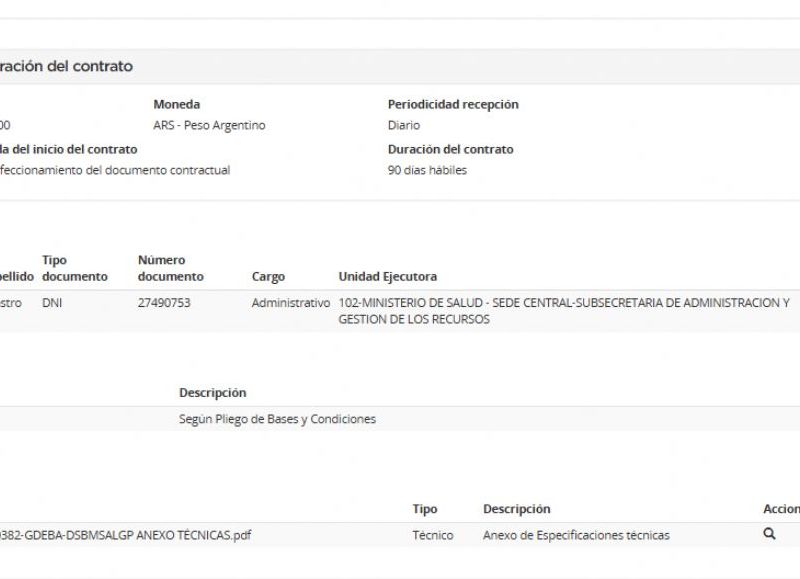This screenshot has height=579, width=800.
Task: Select the document number 27490753
Action: point(163,302)
